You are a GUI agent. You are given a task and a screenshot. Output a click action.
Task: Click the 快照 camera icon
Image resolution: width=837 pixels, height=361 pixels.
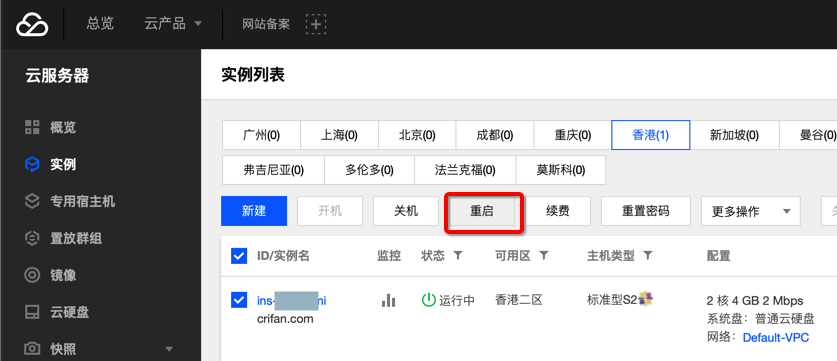pyautogui.click(x=32, y=349)
